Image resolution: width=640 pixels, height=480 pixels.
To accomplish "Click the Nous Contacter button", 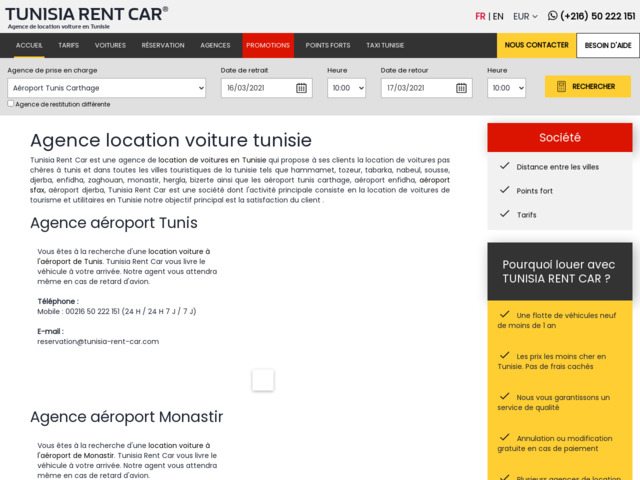I will point(536,45).
